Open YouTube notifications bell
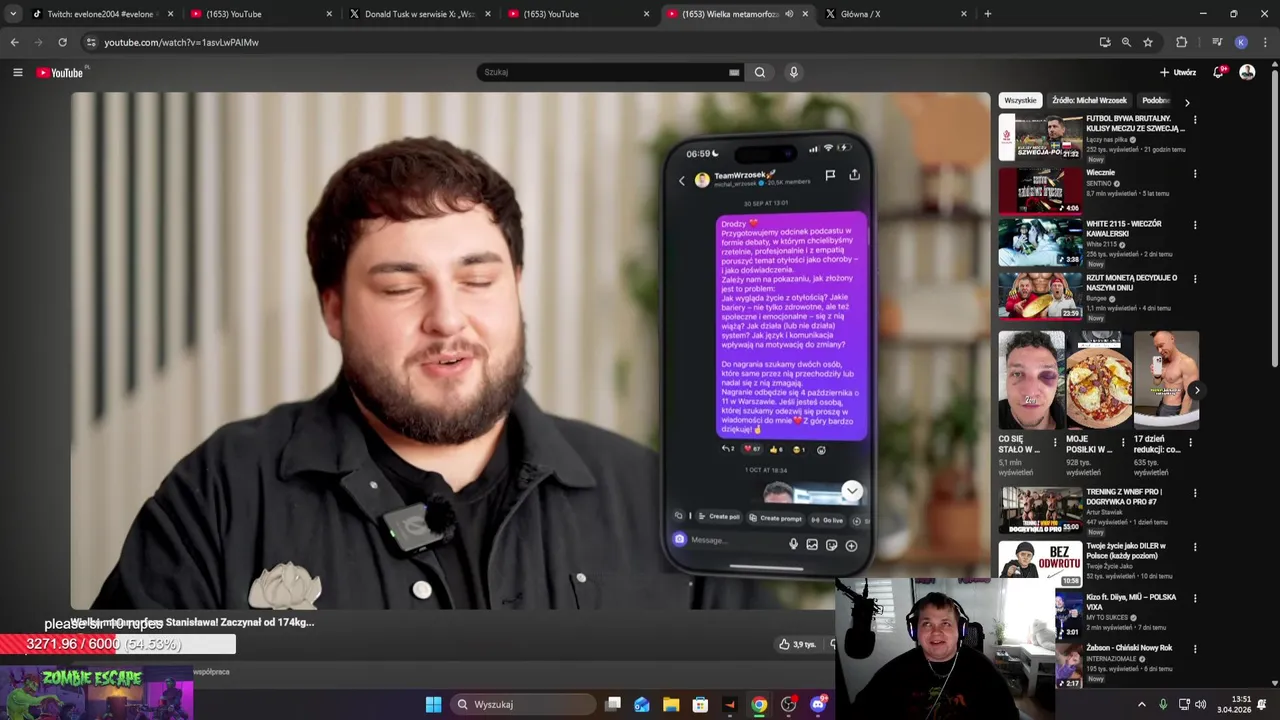Image resolution: width=1280 pixels, height=720 pixels. point(1218,72)
